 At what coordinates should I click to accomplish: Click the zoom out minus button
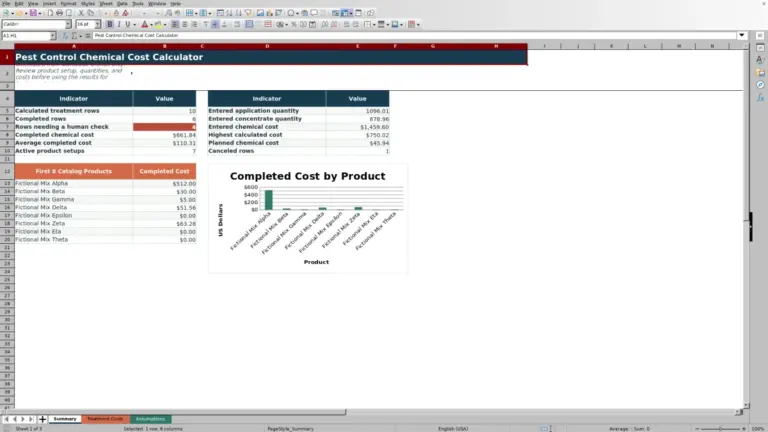click(x=696, y=429)
